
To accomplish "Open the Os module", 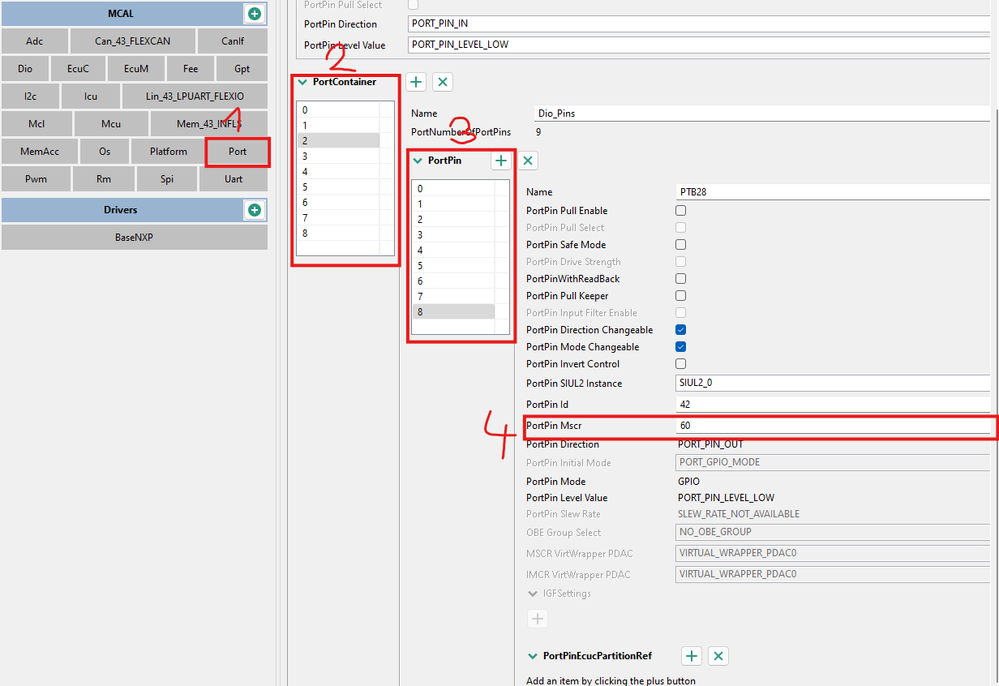I will tap(104, 152).
